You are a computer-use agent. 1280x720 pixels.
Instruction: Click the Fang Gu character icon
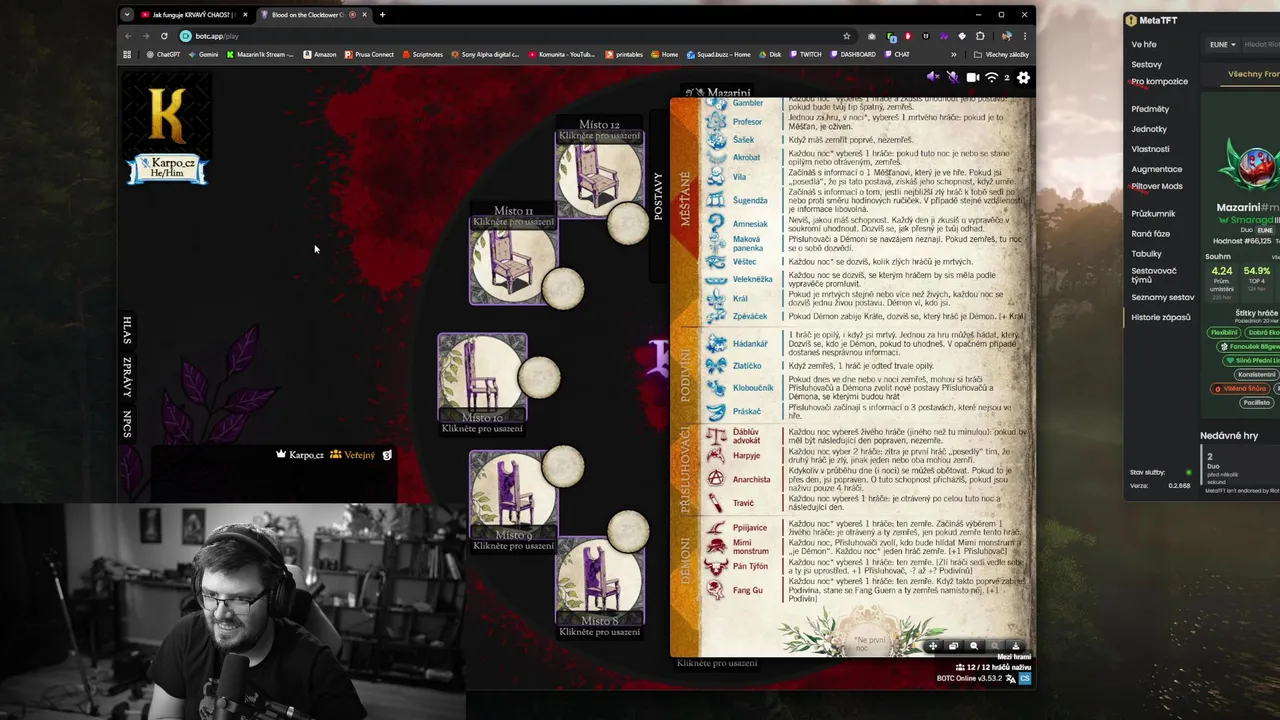(716, 590)
